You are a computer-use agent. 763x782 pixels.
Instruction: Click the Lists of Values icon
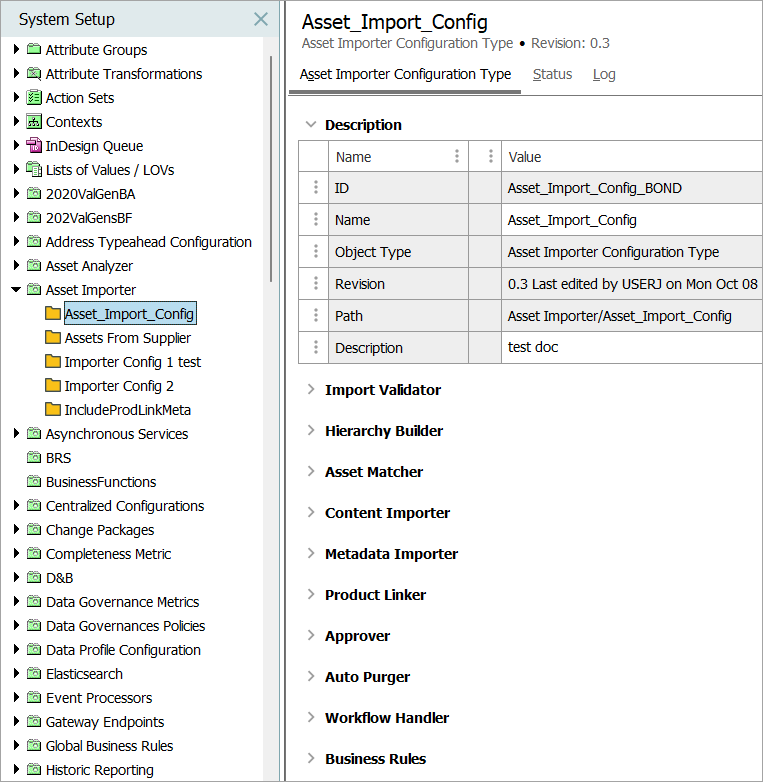[34, 170]
